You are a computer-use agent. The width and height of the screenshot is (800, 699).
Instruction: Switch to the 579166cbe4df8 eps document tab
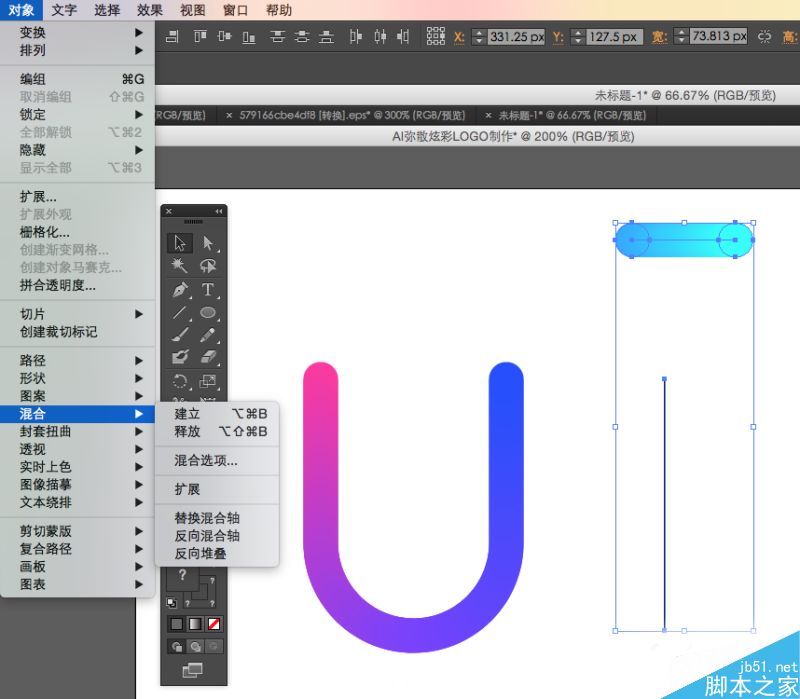click(345, 115)
